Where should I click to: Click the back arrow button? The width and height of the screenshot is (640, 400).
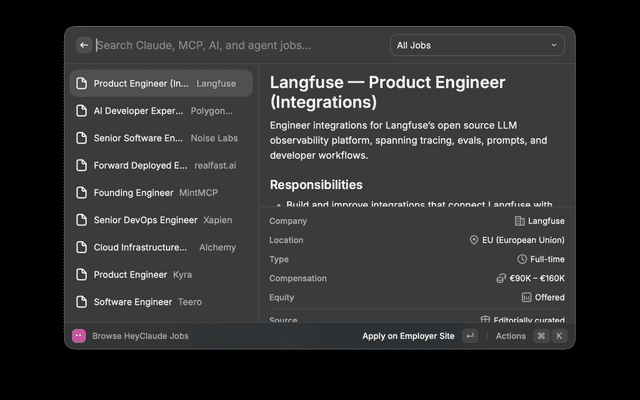pyautogui.click(x=84, y=45)
